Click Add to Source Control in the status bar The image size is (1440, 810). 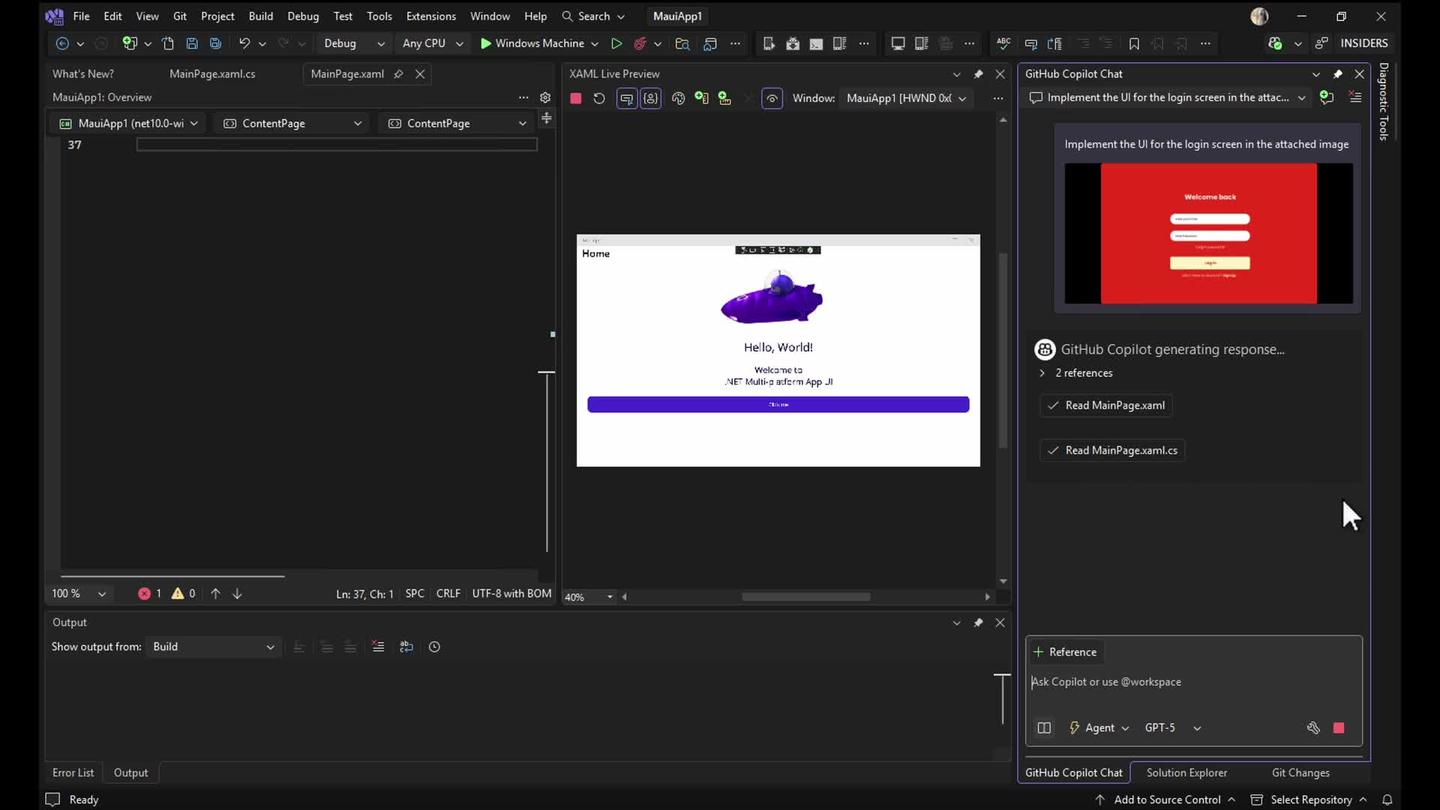(x=1167, y=799)
